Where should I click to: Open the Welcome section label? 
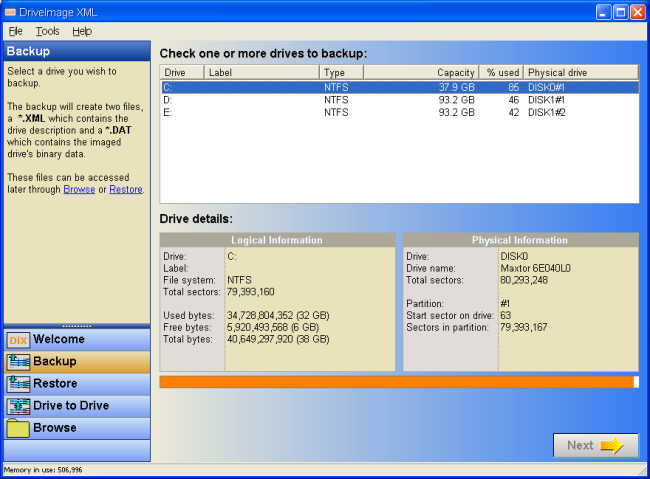(x=59, y=339)
